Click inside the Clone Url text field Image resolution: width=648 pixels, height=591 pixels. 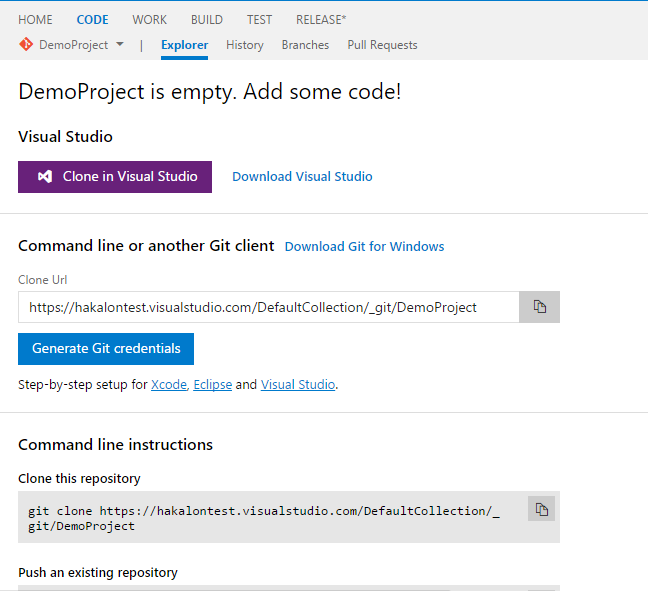pyautogui.click(x=268, y=307)
